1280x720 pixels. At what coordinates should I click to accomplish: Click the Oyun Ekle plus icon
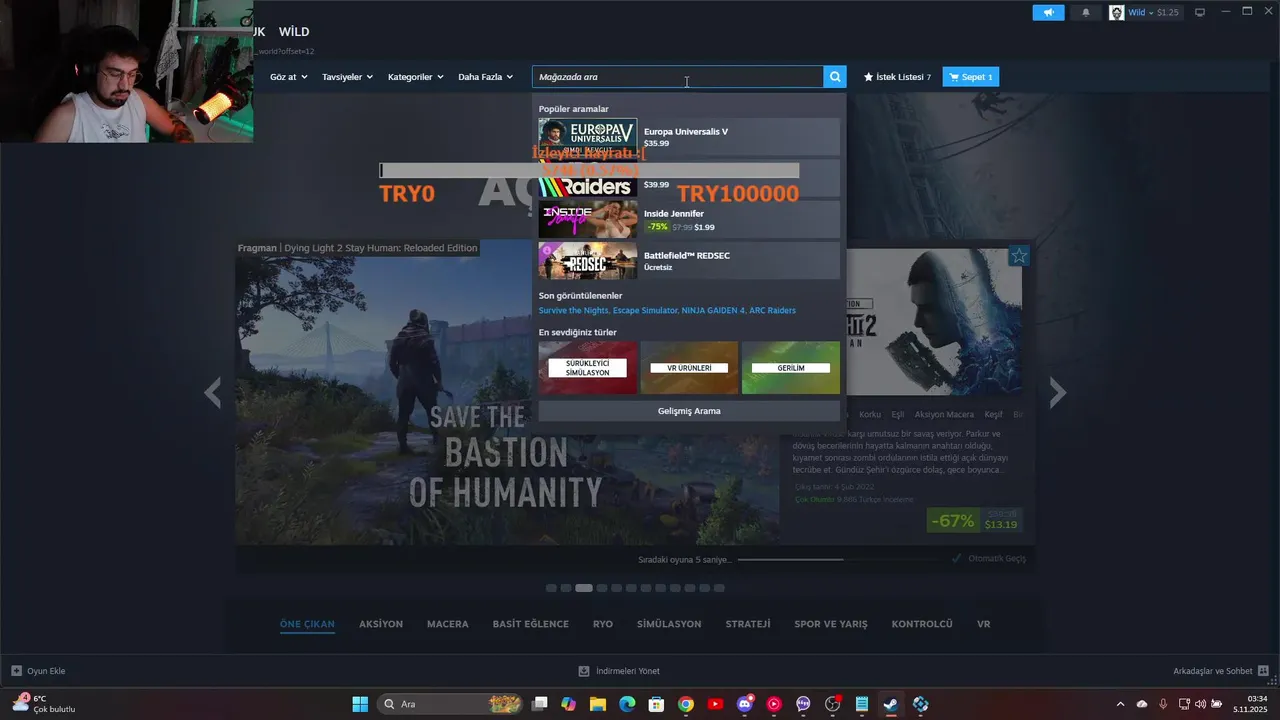(16, 671)
